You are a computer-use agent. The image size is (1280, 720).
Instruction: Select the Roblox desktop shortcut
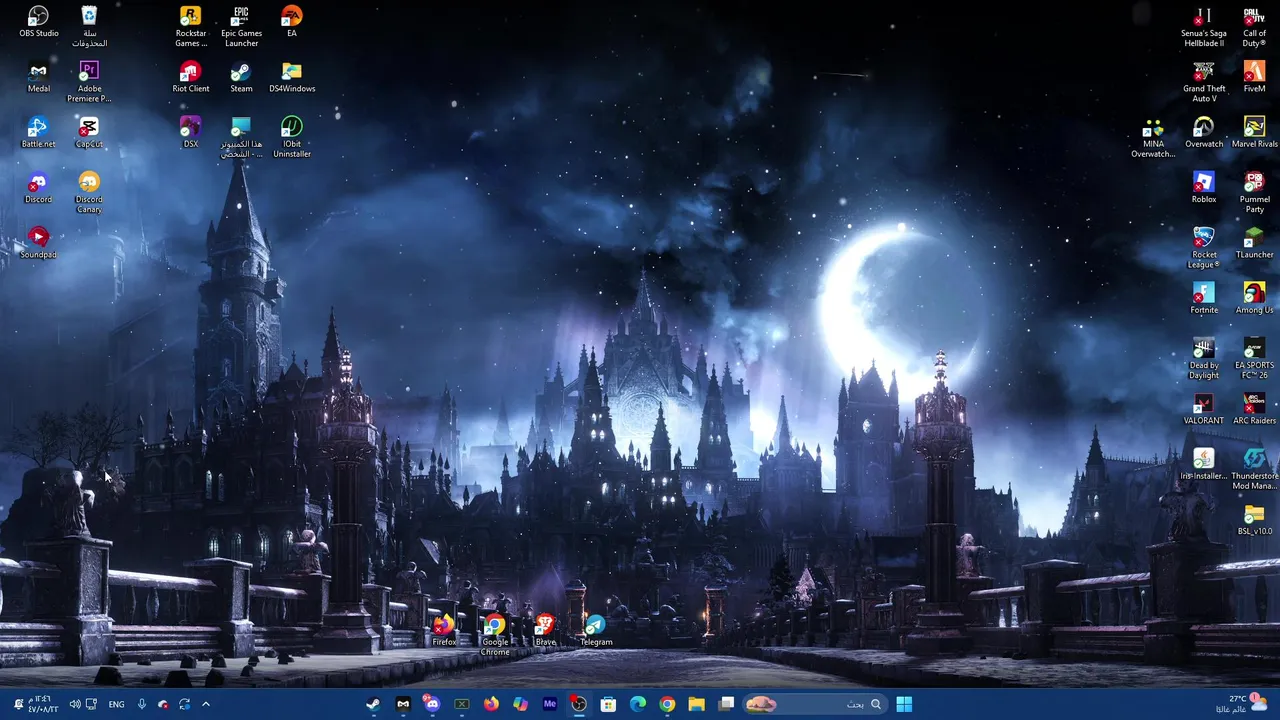pos(1203,187)
